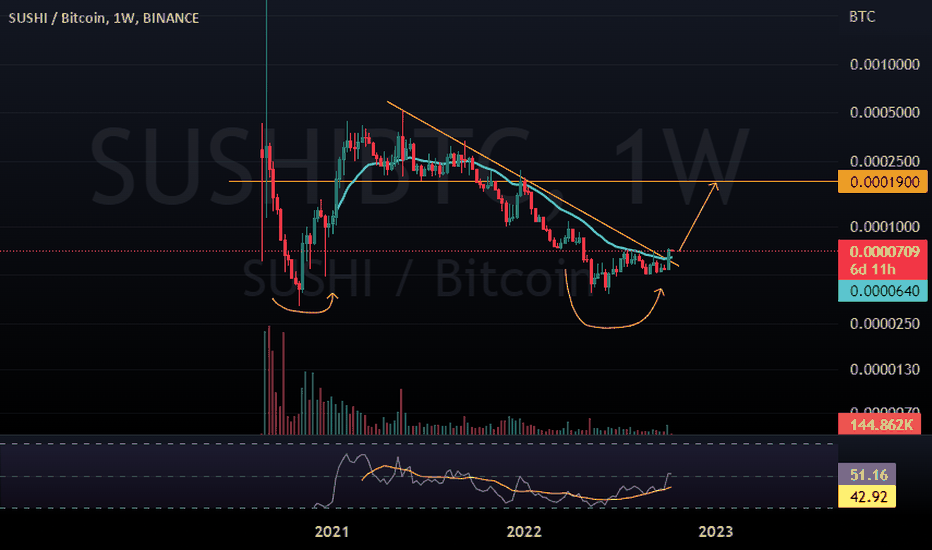Click the teal moving average value 0.0000640
This screenshot has height=550, width=932.
tap(883, 291)
